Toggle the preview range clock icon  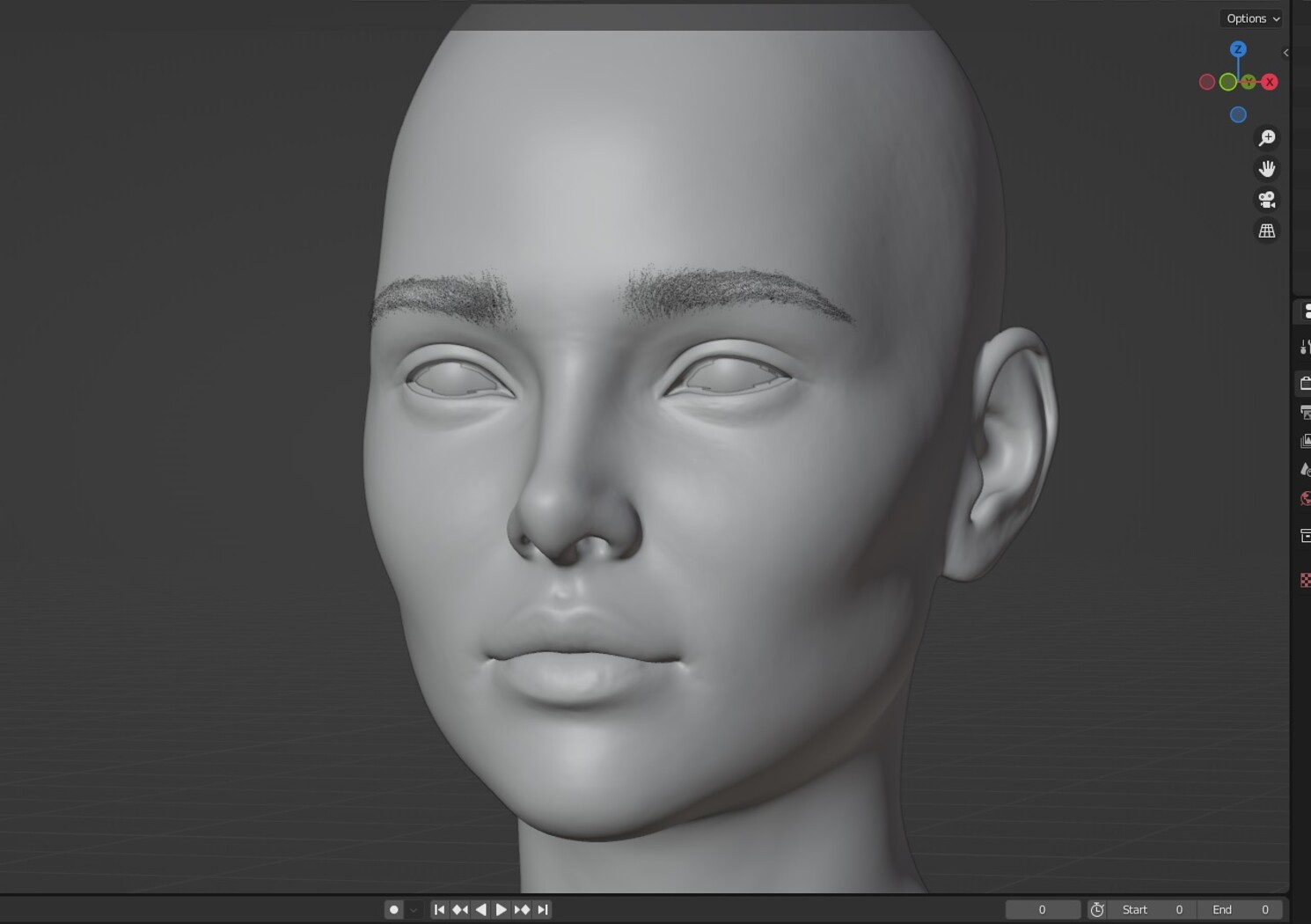coord(1097,910)
